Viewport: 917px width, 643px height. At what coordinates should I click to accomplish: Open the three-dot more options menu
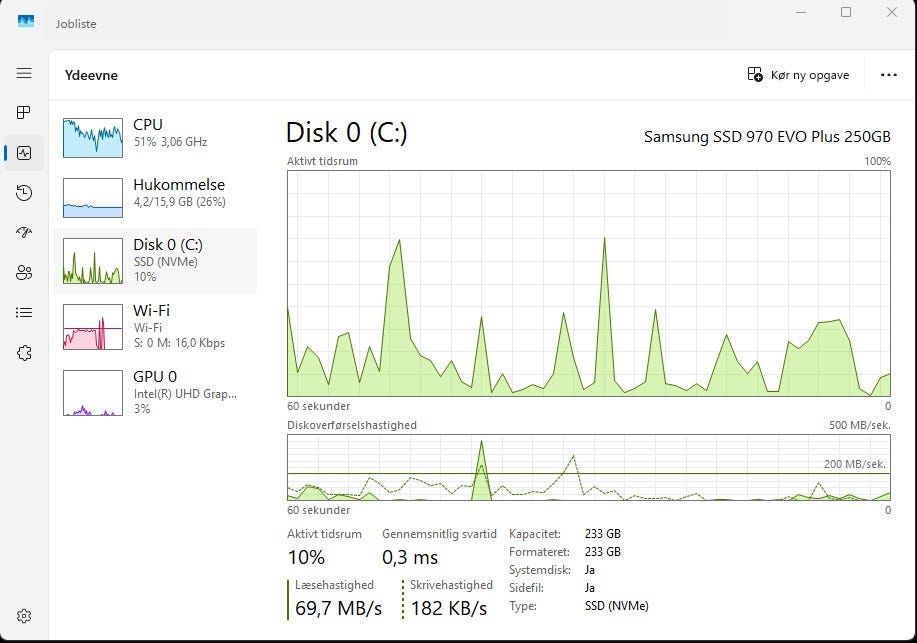pos(888,75)
